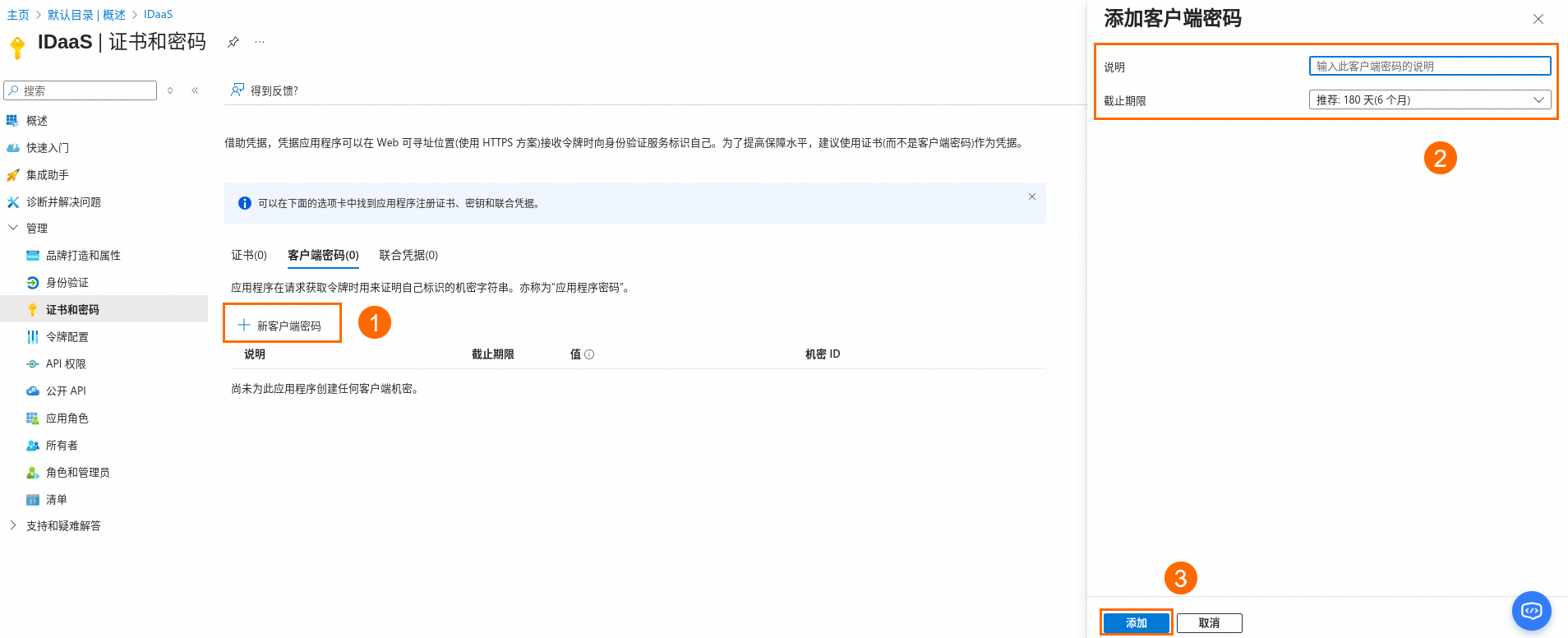Click the 令牌配置 bars icon
Image resolution: width=1568 pixels, height=638 pixels.
coord(33,337)
